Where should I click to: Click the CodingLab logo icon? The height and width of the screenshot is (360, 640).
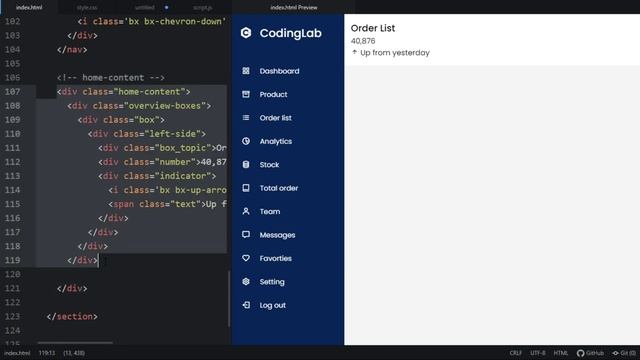pyautogui.click(x=246, y=33)
